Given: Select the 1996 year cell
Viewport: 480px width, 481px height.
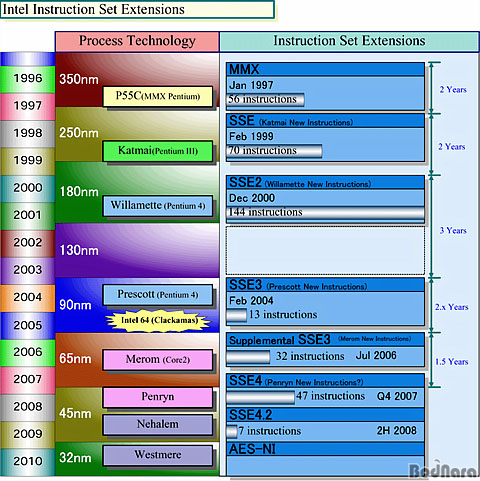Looking at the screenshot, I should pyautogui.click(x=27, y=79).
